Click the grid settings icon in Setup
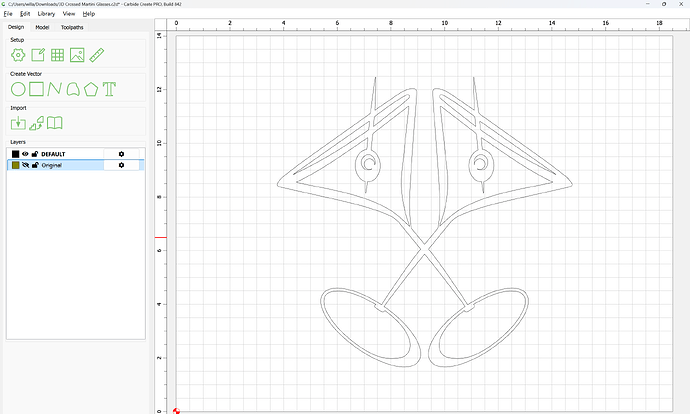690x414 pixels. tap(57, 55)
